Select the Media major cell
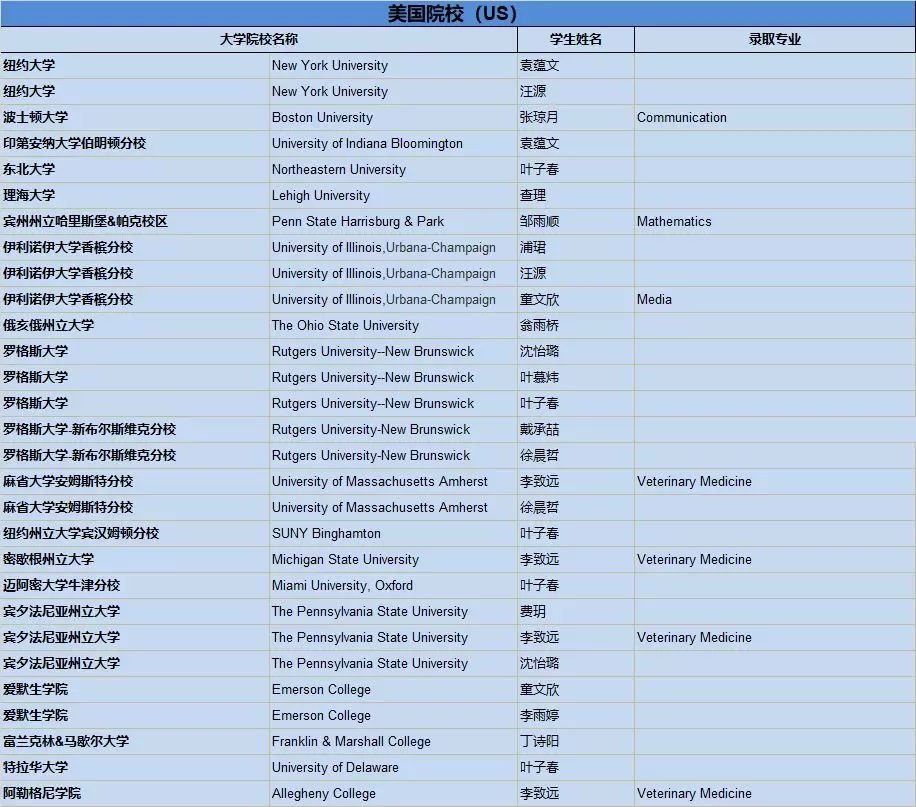The height and width of the screenshot is (807, 916). pos(775,299)
